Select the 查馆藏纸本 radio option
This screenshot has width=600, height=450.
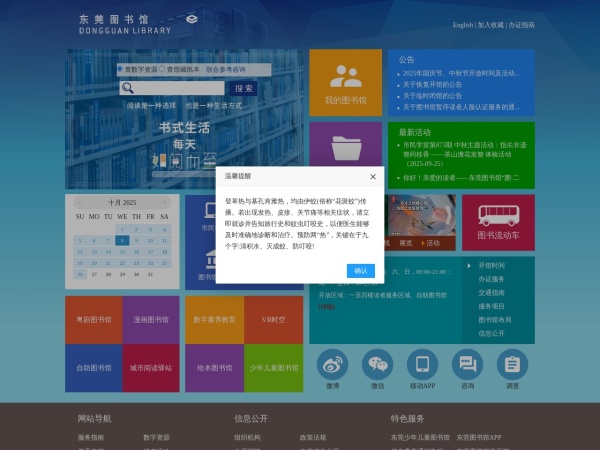tap(162, 69)
